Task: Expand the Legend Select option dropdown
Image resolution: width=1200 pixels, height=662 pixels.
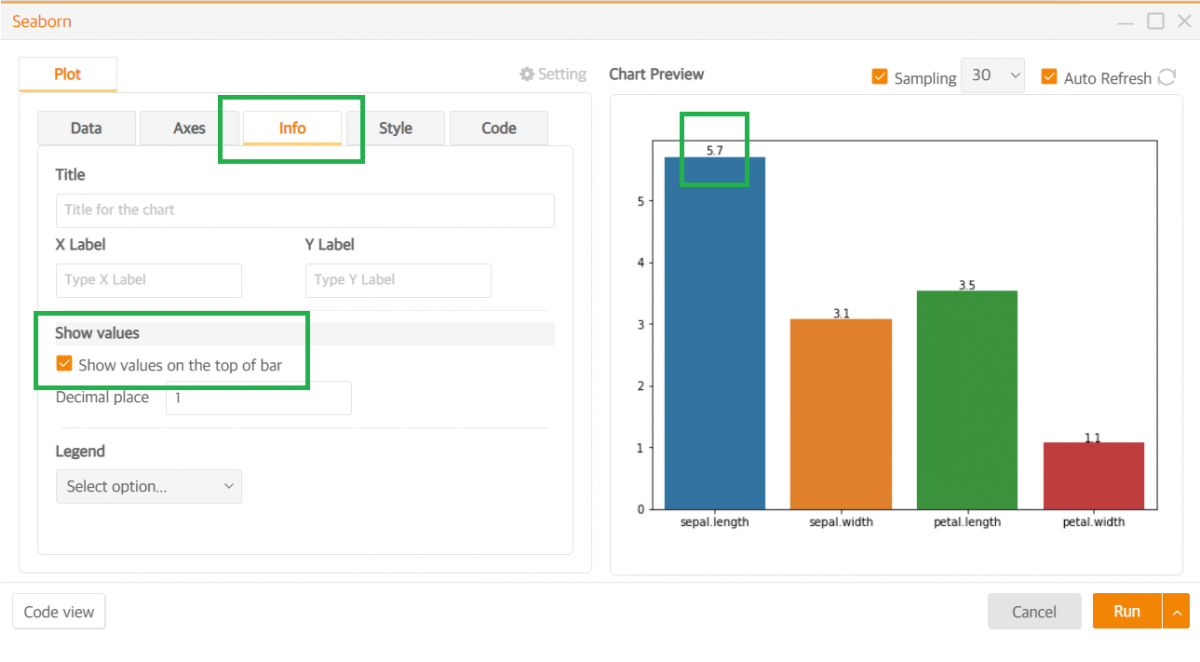Action: 148,486
